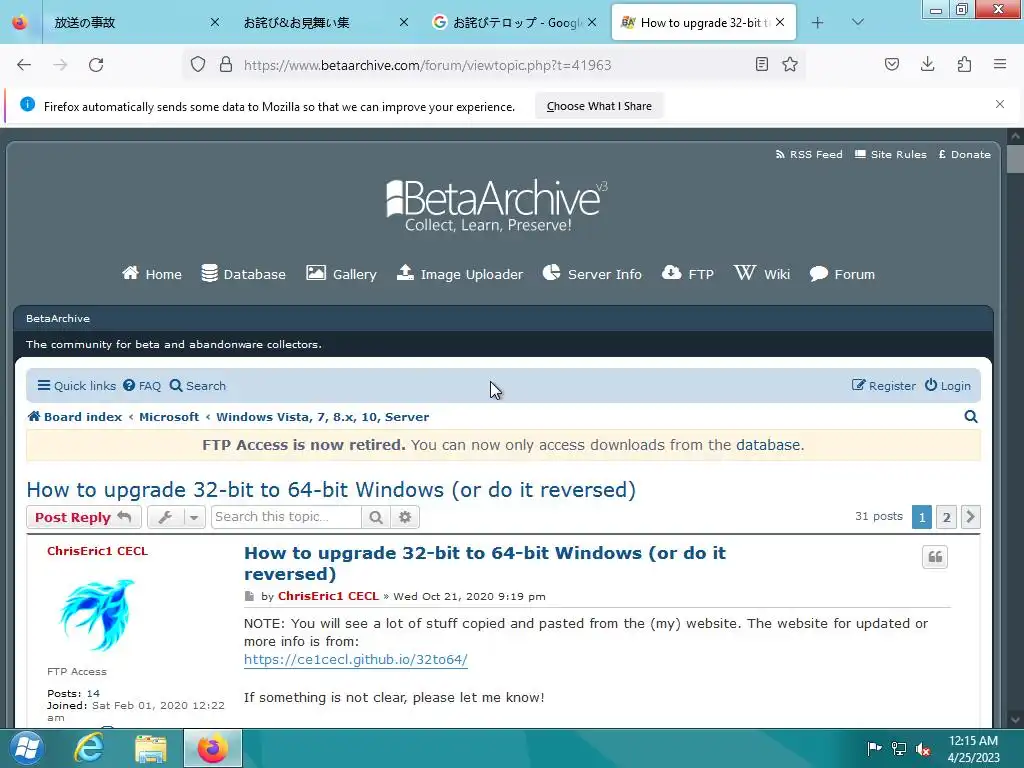Image resolution: width=1024 pixels, height=768 pixels.
Task: Bookmark this page with the star icon
Action: tap(790, 64)
